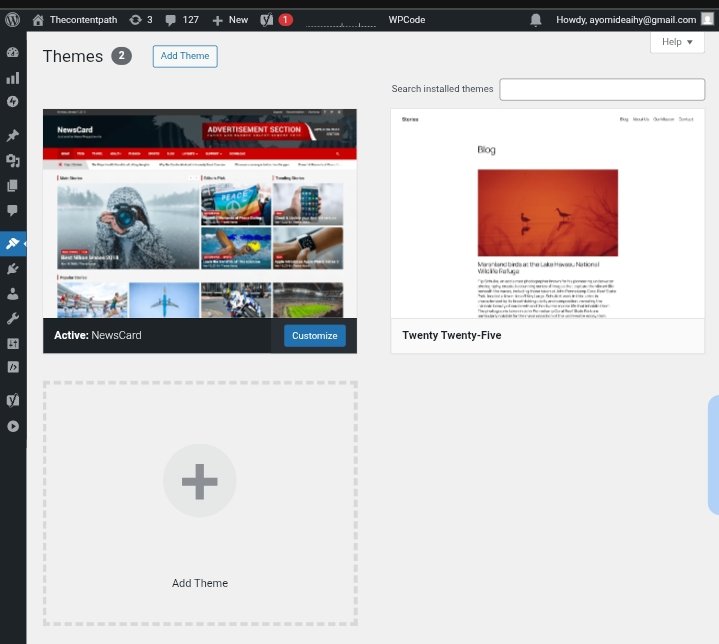719x644 pixels.
Task: Focus the Search installed themes field
Action: [x=602, y=89]
